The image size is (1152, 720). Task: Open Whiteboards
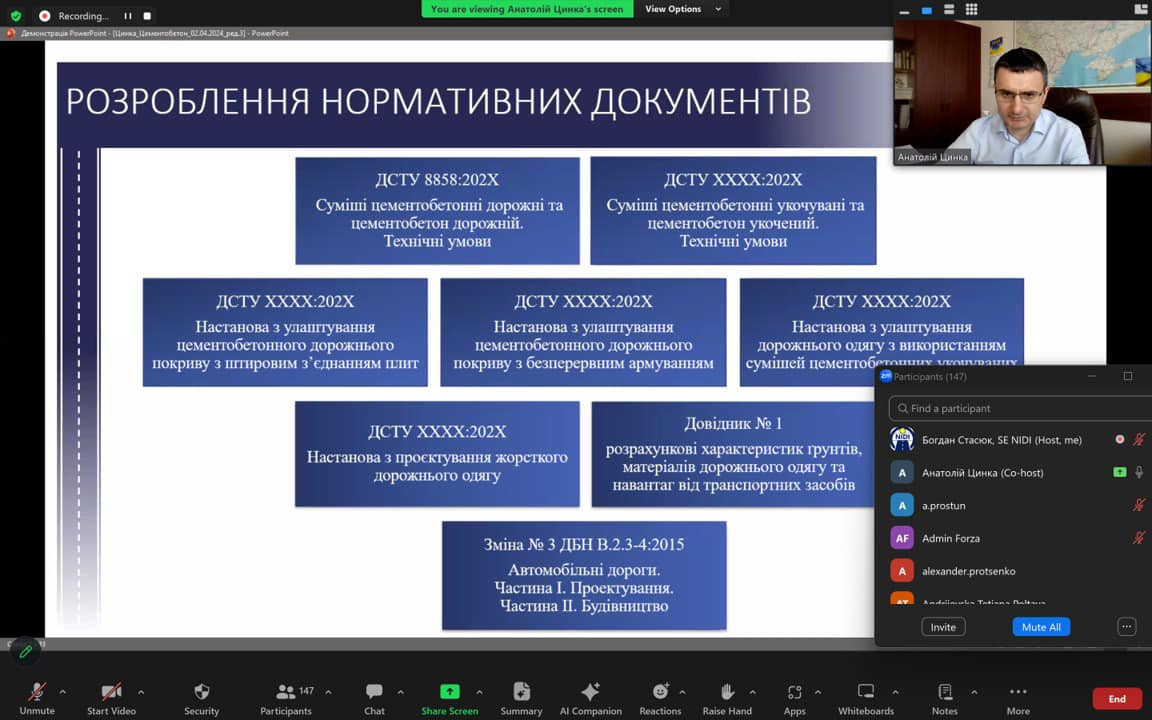866,697
